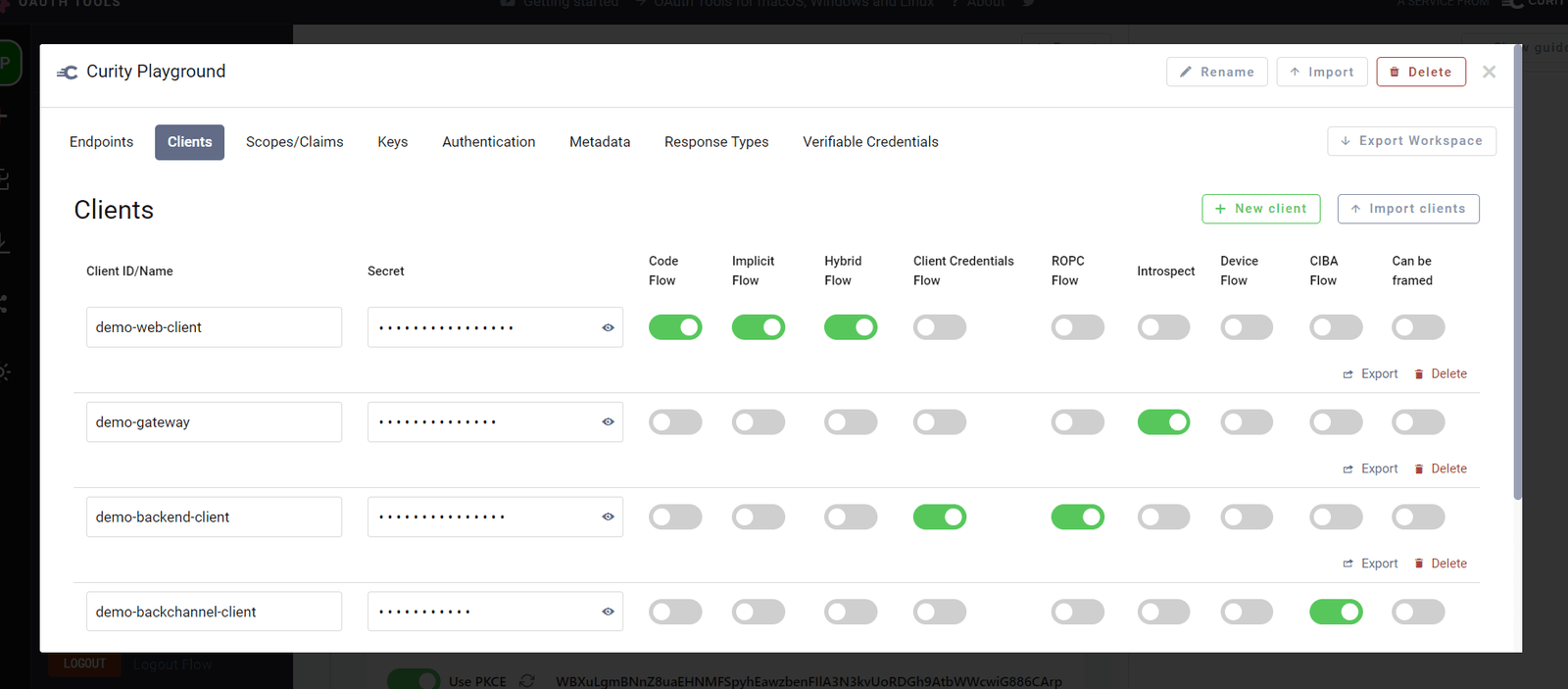Click the dialog's vertical scrollbar
Image resolution: width=1568 pixels, height=689 pixels.
[1517, 274]
